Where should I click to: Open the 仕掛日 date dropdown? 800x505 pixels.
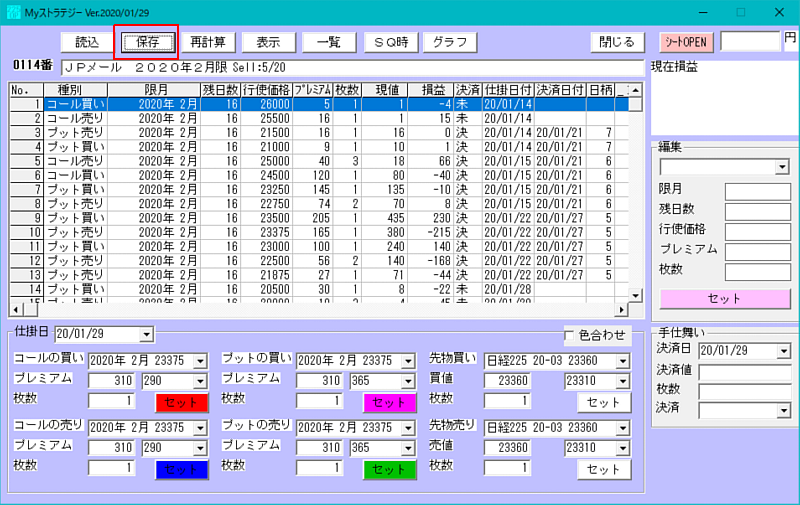pyautogui.click(x=146, y=335)
